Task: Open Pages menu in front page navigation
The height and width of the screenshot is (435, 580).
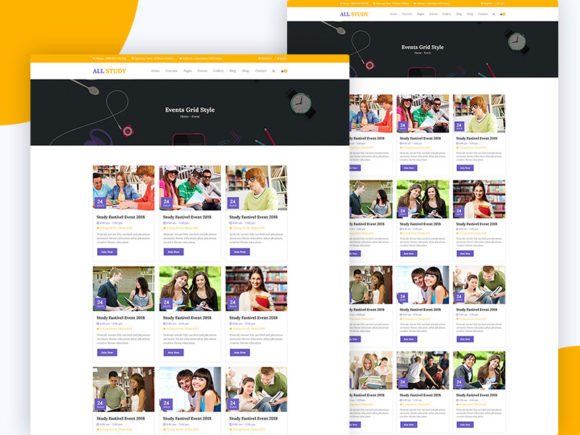Action: (188, 71)
